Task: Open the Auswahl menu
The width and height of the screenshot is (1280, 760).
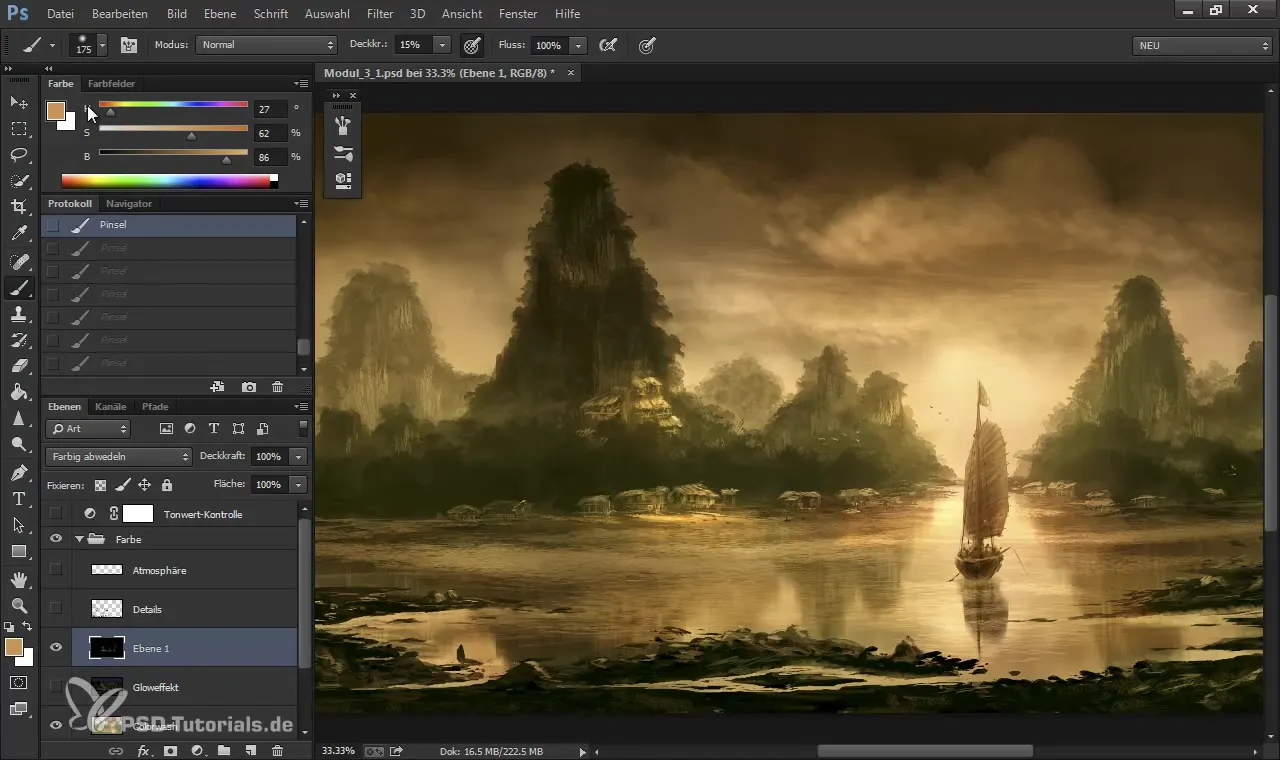Action: (x=328, y=14)
